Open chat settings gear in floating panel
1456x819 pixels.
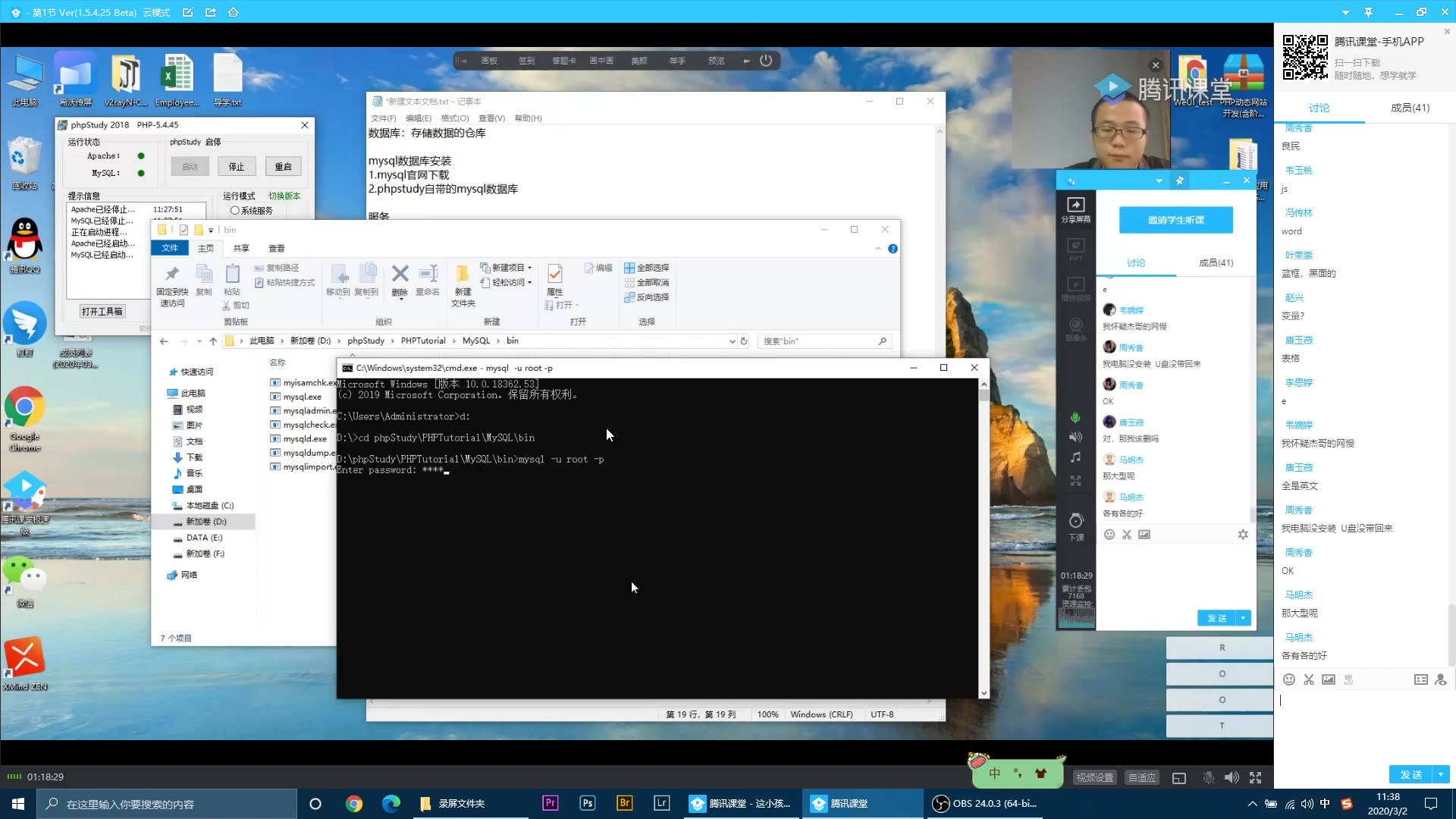pos(1243,535)
